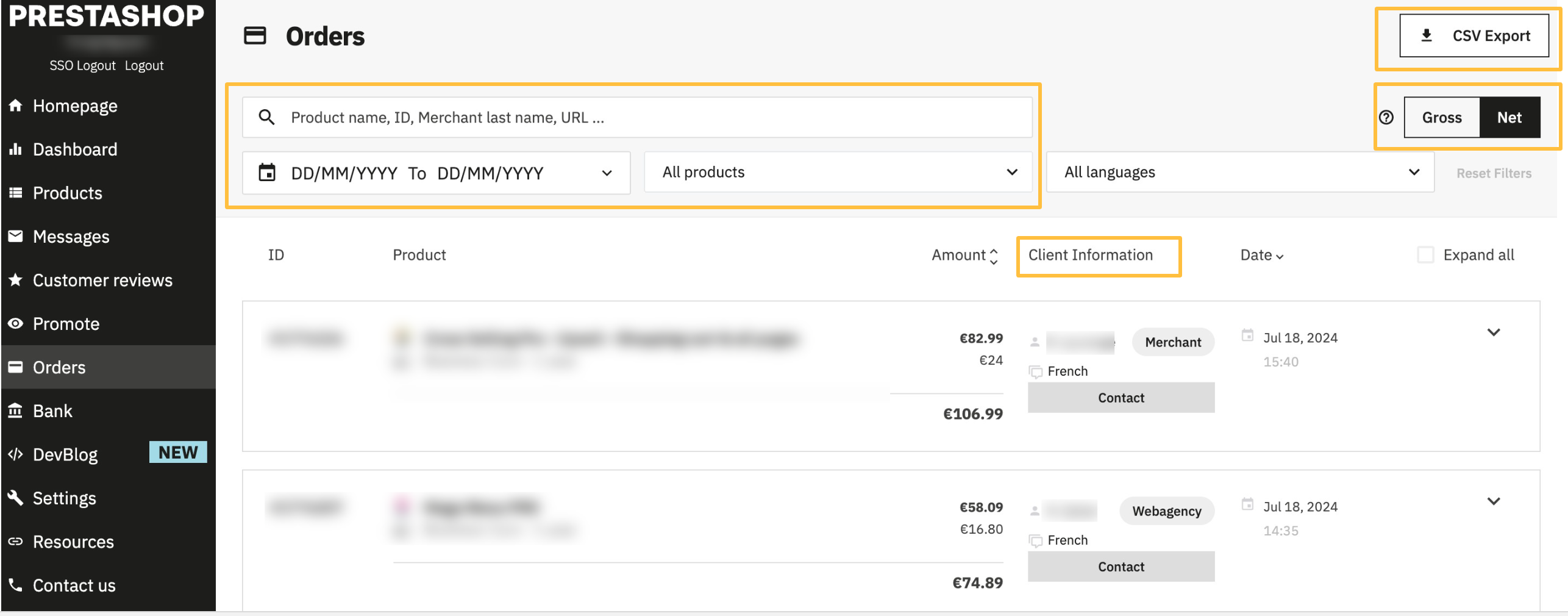1568x616 pixels.
Task: Click the Homepage house icon
Action: click(15, 106)
